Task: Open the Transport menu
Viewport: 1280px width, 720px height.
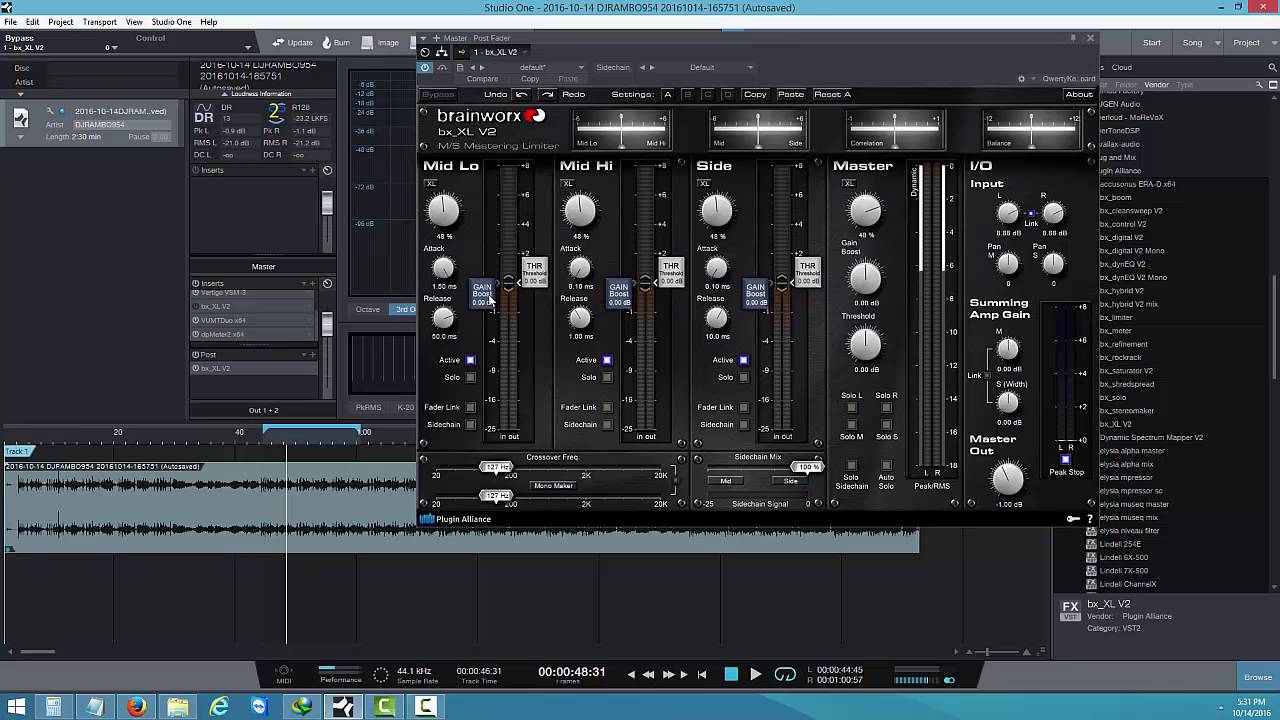Action: coord(100,22)
